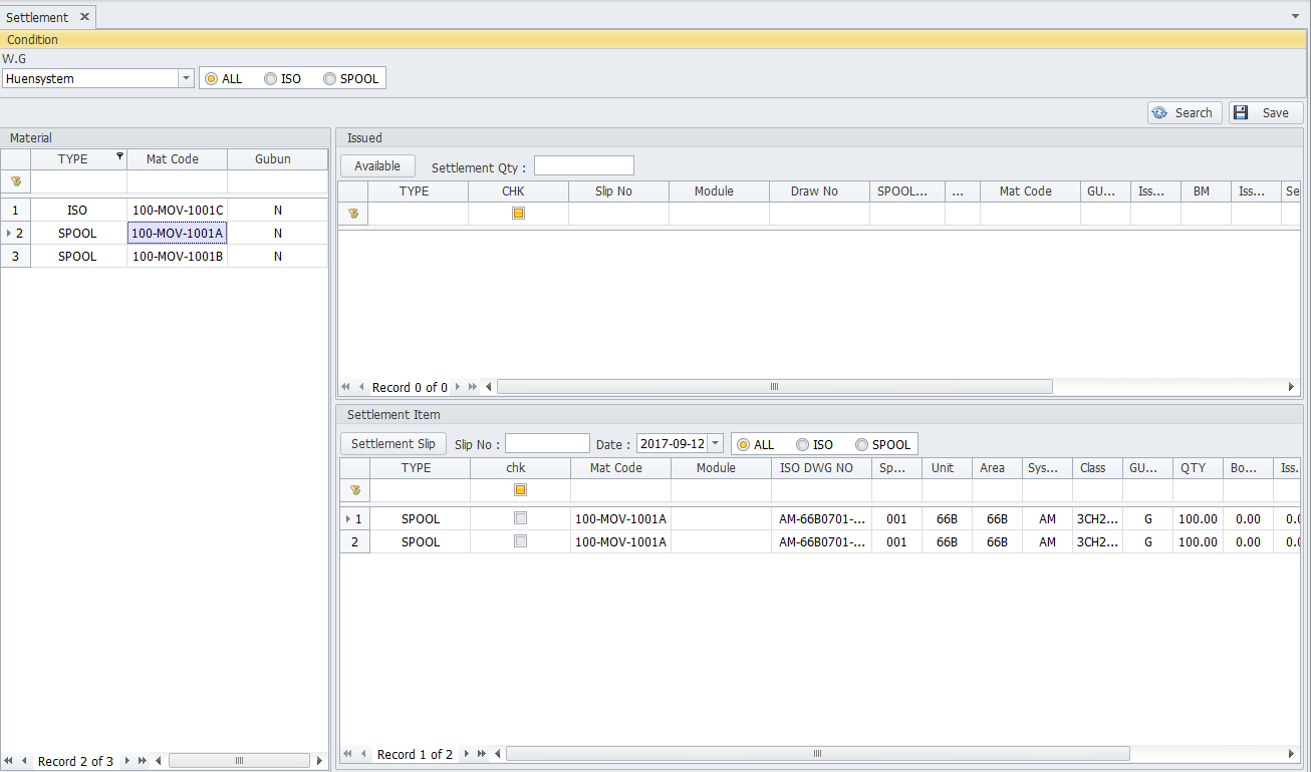Open the tab list dropdown arrow at top right
Viewport: 1311px width, 772px height.
tap(1296, 17)
